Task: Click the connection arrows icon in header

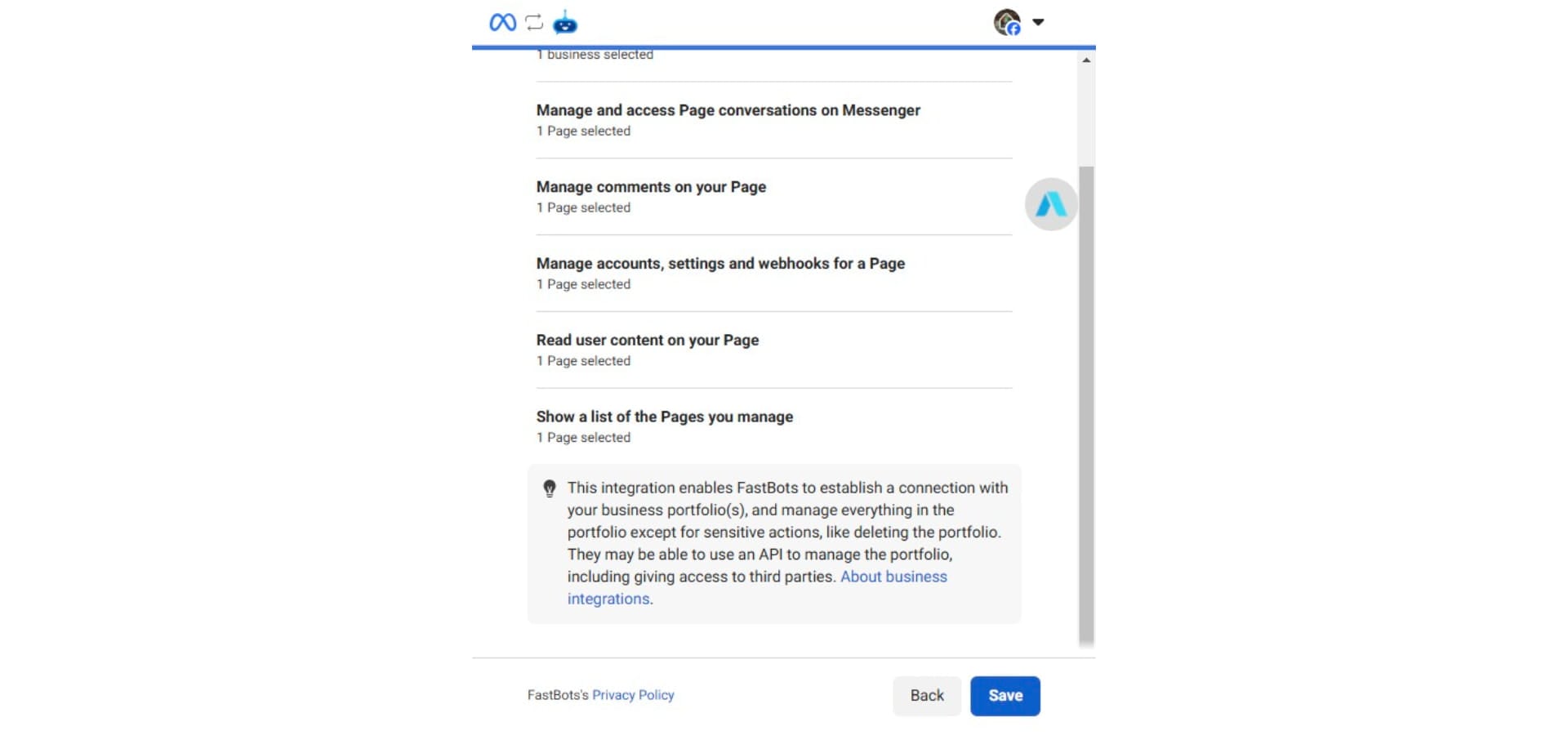Action: pyautogui.click(x=534, y=22)
